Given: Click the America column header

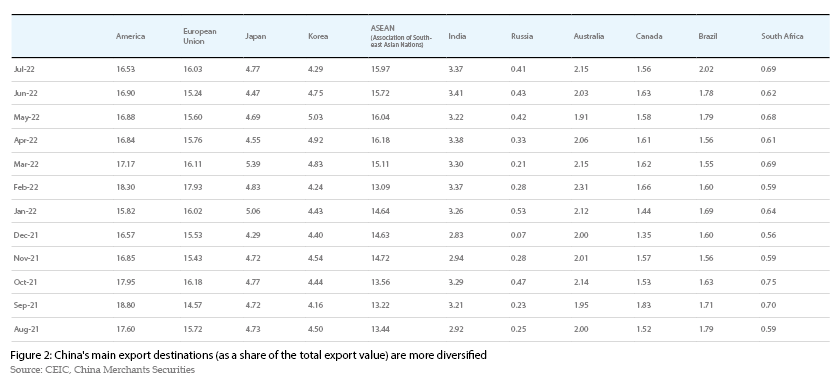Looking at the screenshot, I should [130, 36].
